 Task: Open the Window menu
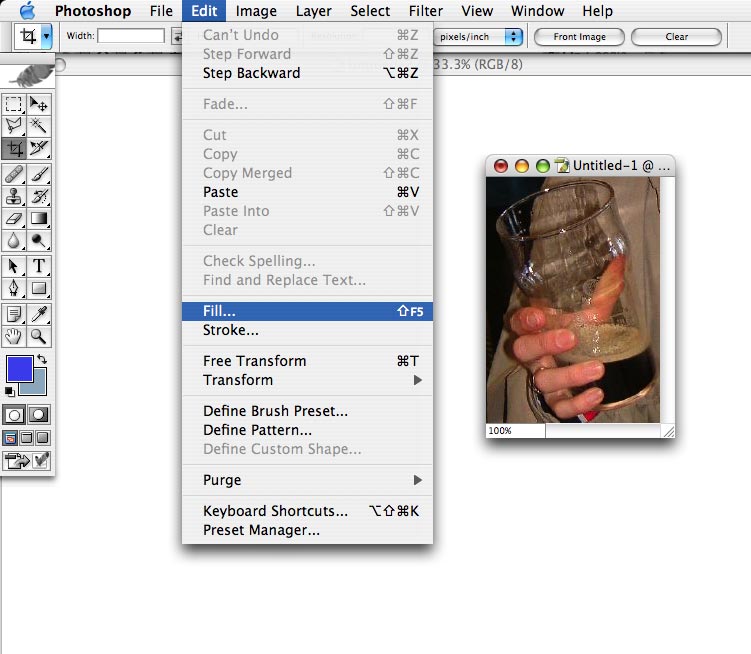[537, 11]
